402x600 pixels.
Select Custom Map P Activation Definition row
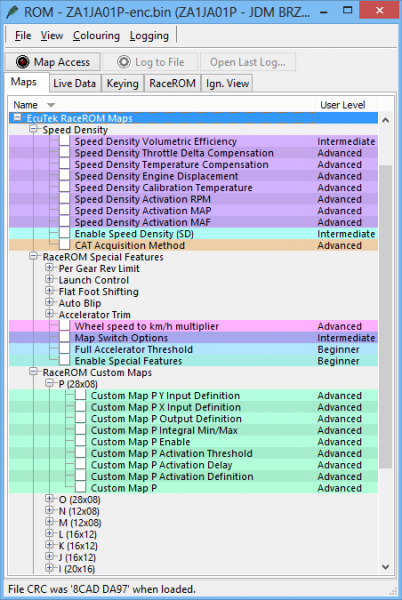pos(194,476)
